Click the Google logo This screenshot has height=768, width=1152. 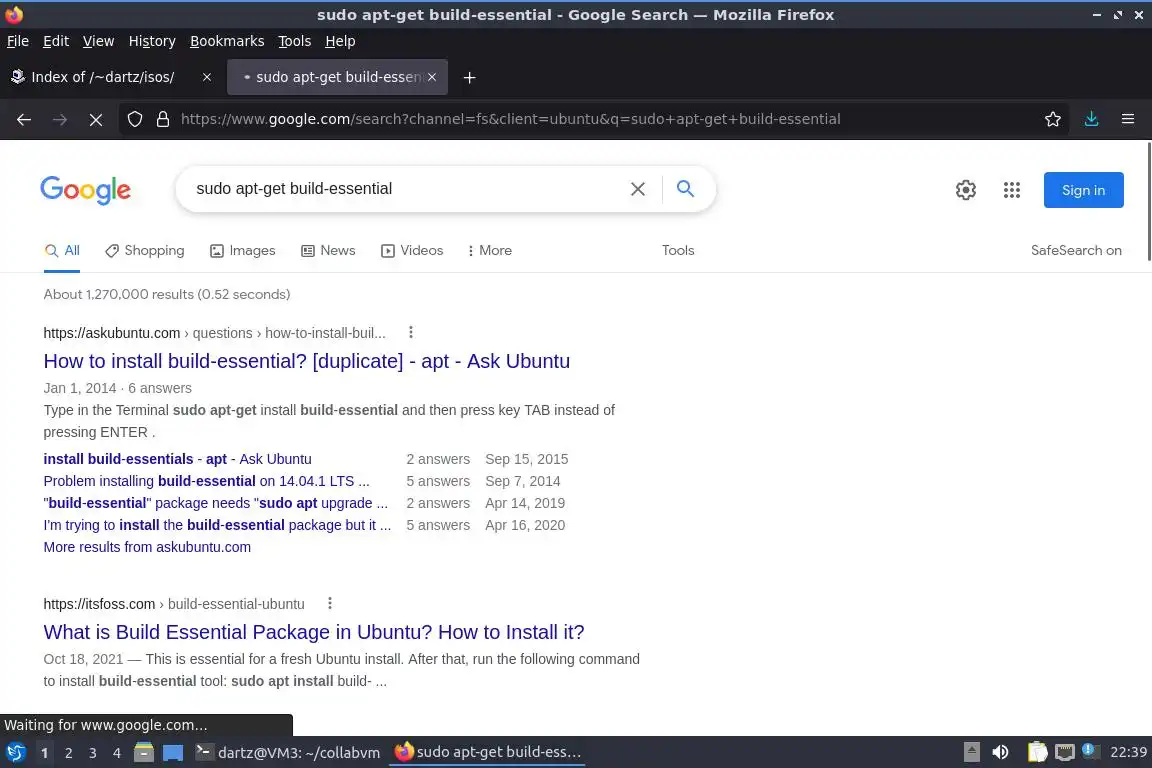(85, 190)
